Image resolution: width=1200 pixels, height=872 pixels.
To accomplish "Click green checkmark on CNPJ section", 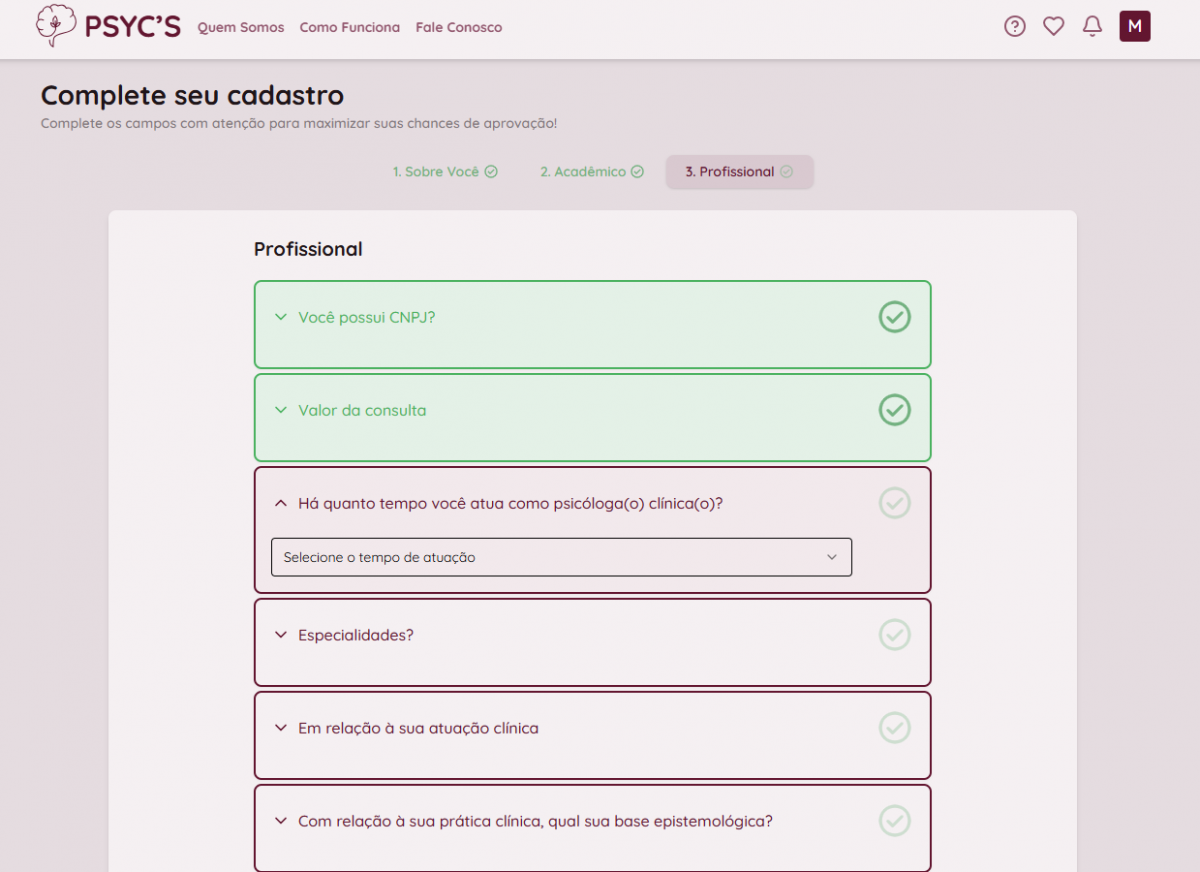I will click(894, 317).
